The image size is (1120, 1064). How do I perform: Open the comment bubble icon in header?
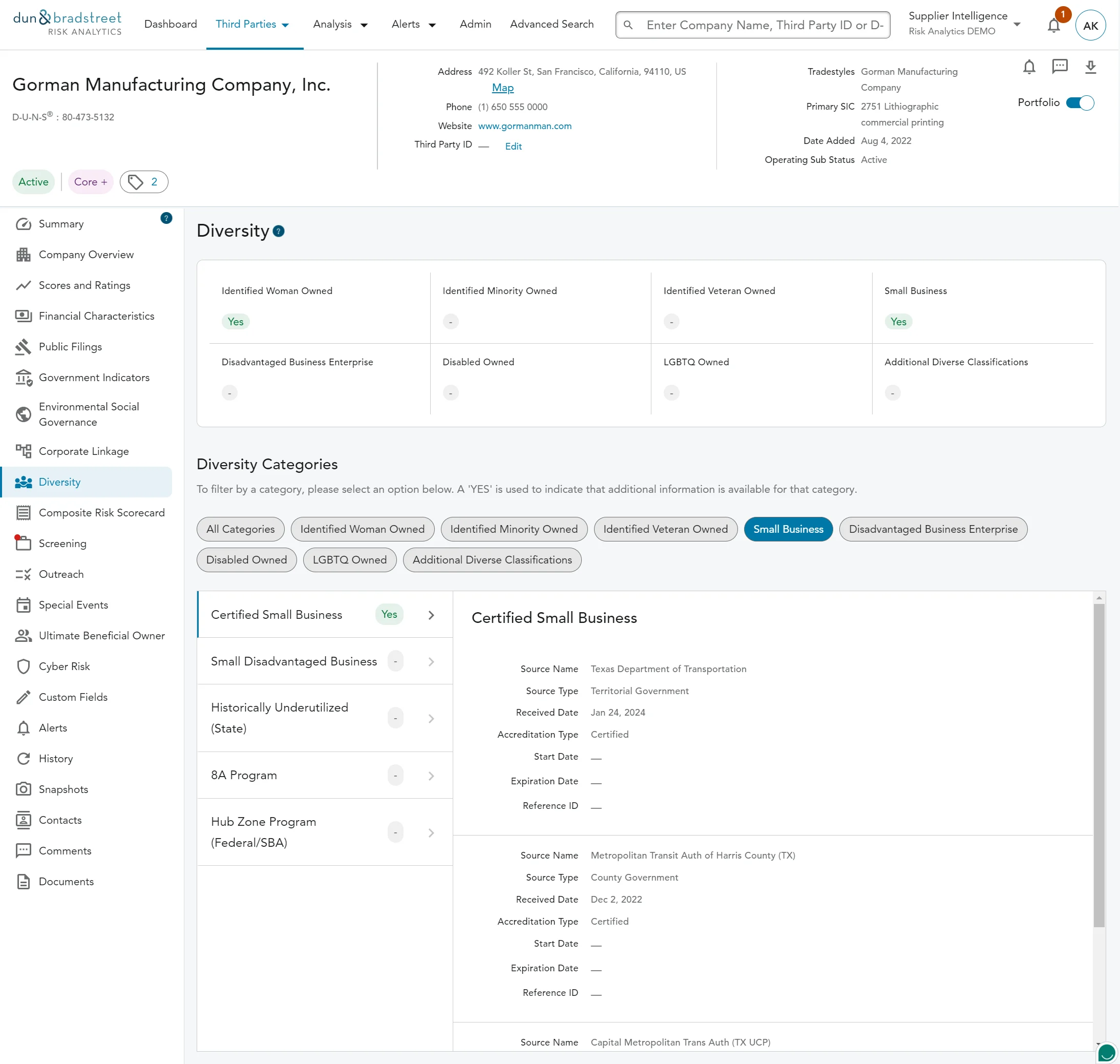click(x=1060, y=67)
